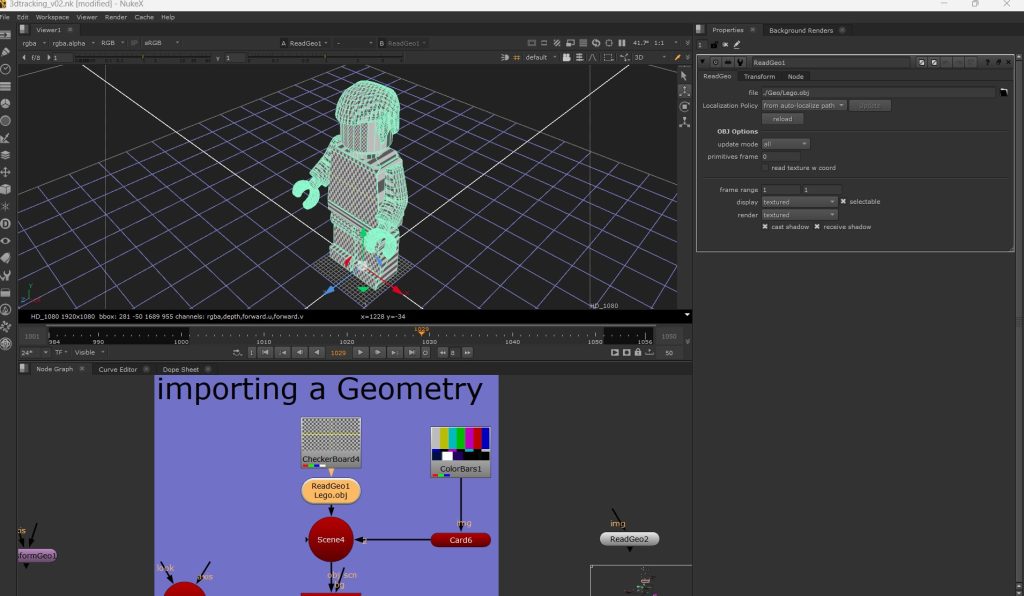The image size is (1024, 596).
Task: Click the pause icon in Viewer1's top bar
Action: (622, 43)
